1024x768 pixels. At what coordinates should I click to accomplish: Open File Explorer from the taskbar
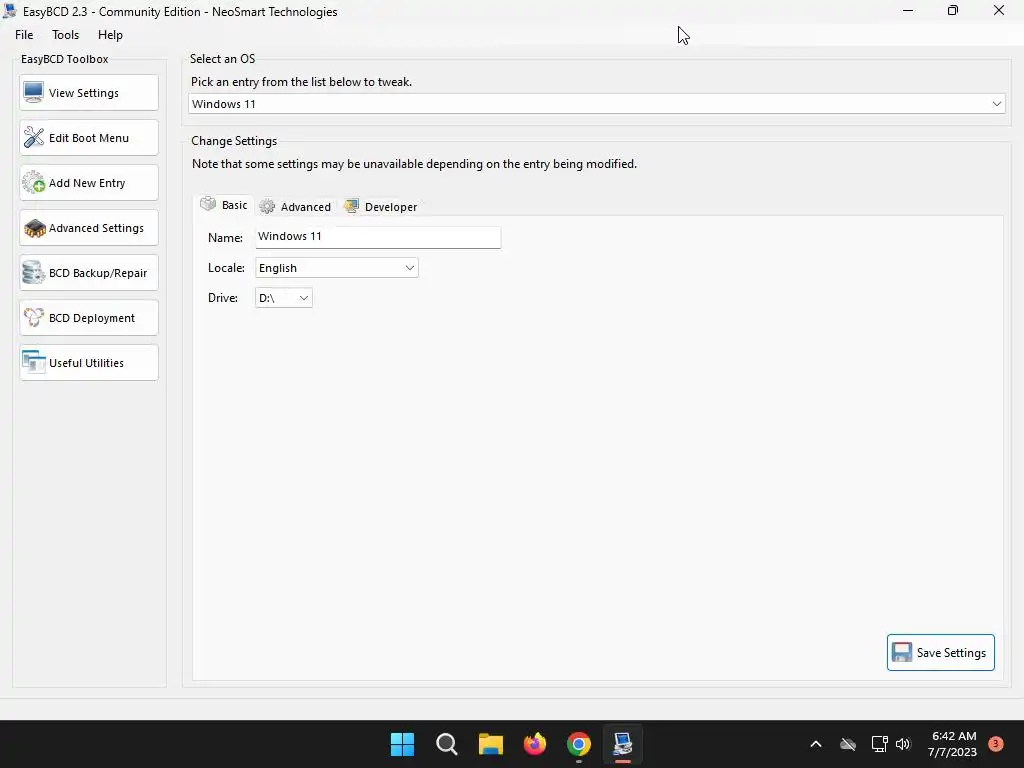coord(490,744)
